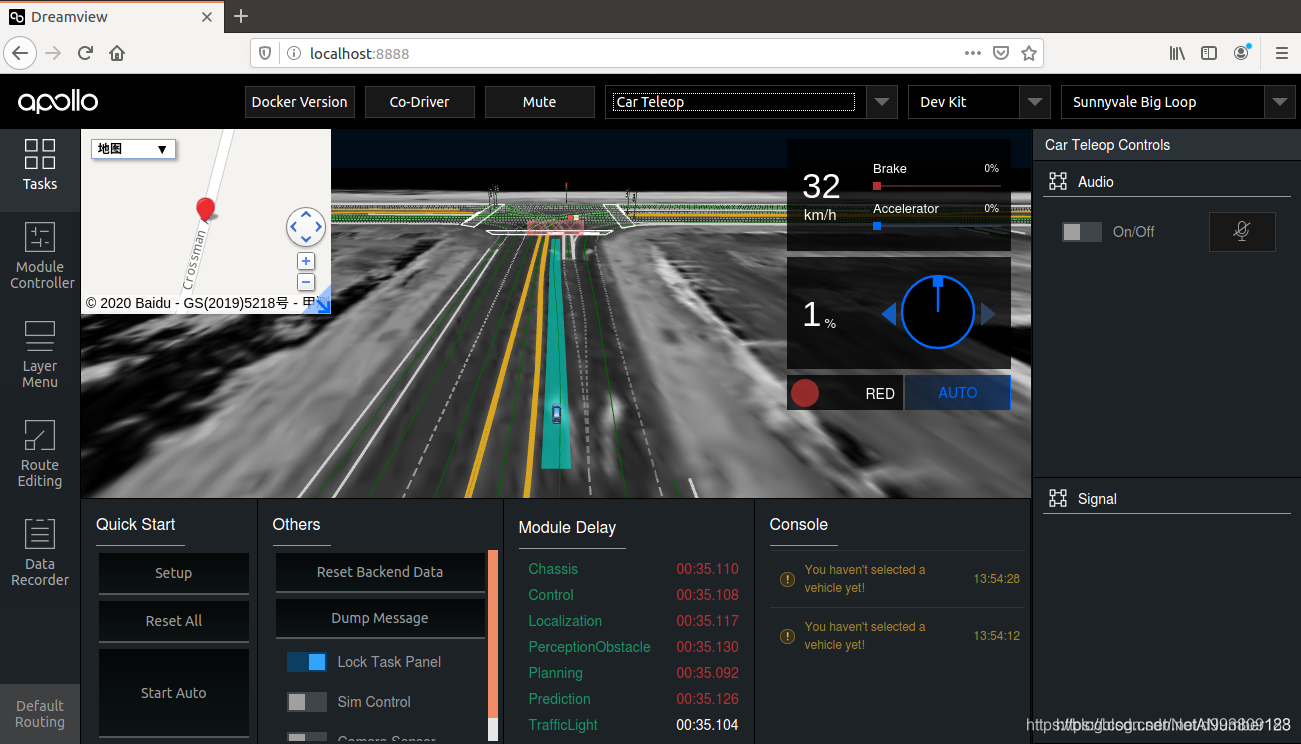
Task: Toggle the Lock Task Panel switch
Action: [x=306, y=662]
